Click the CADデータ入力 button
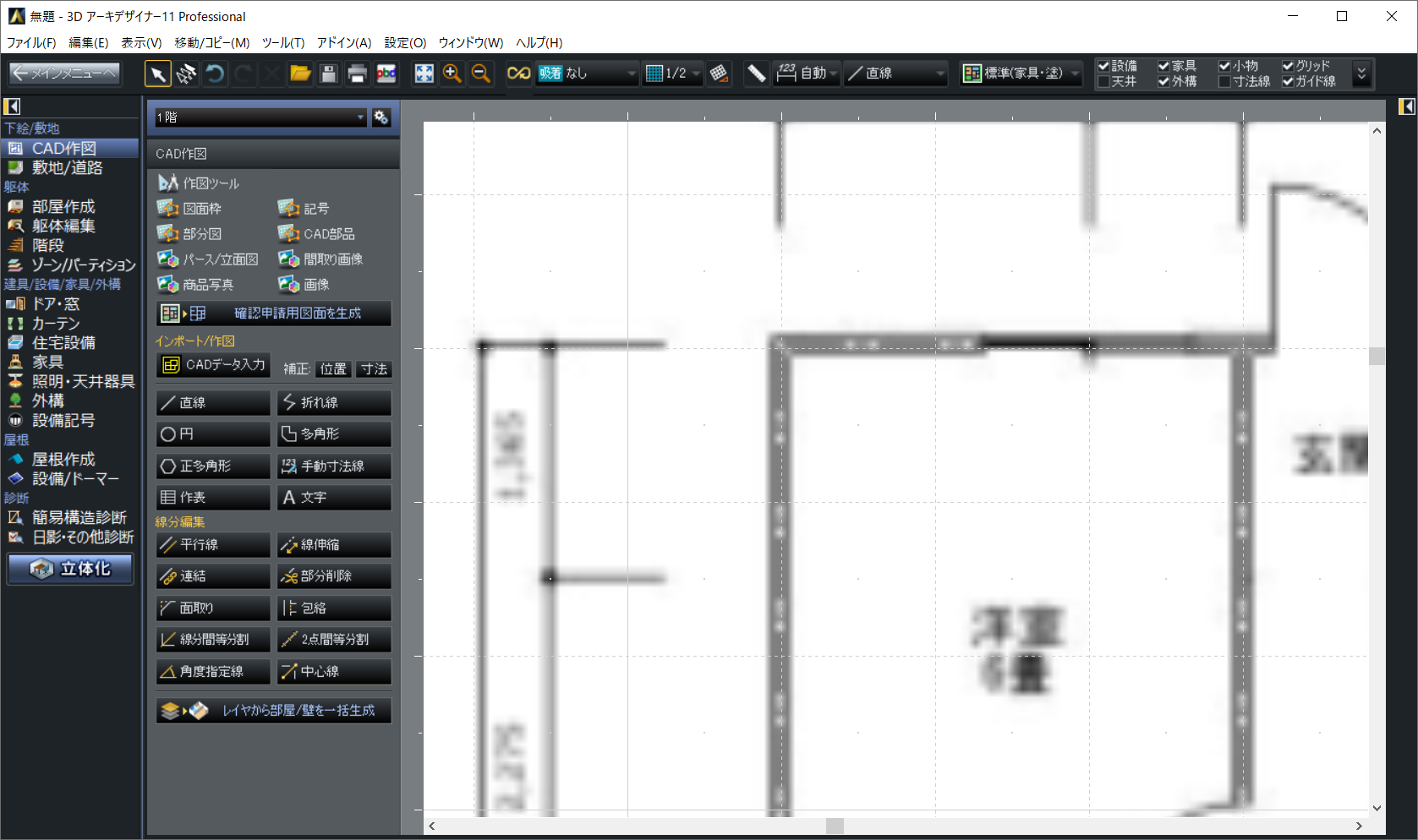The image size is (1418, 840). point(214,365)
